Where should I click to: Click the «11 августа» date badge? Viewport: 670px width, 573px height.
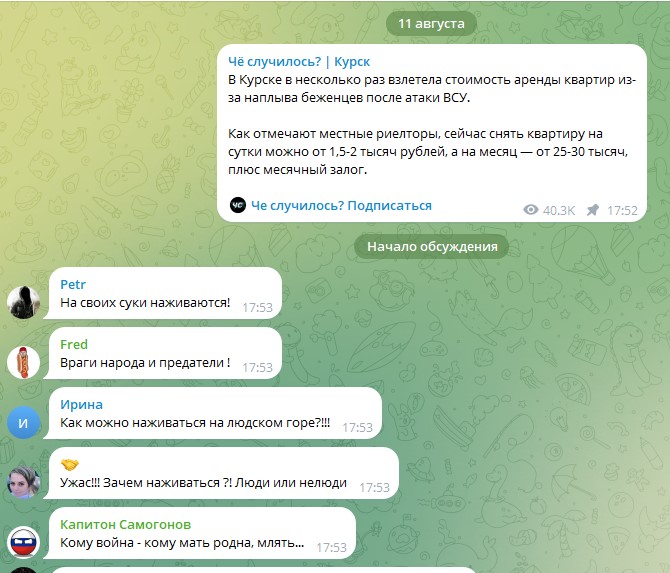click(x=431, y=24)
